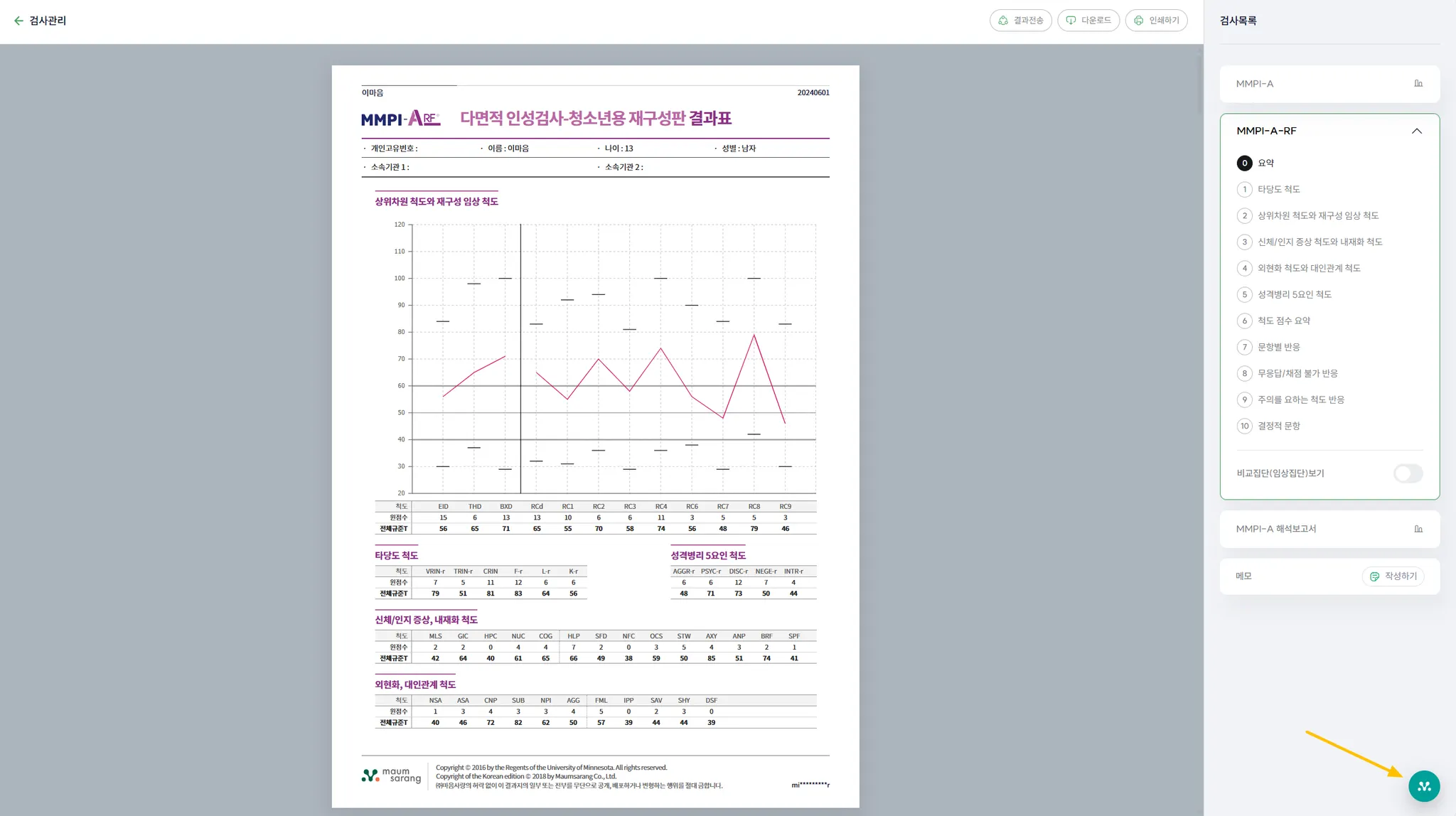Toggle 비교집단(임상집단)보기 switch
Image resolution: width=1456 pixels, height=816 pixels.
pos(1408,473)
